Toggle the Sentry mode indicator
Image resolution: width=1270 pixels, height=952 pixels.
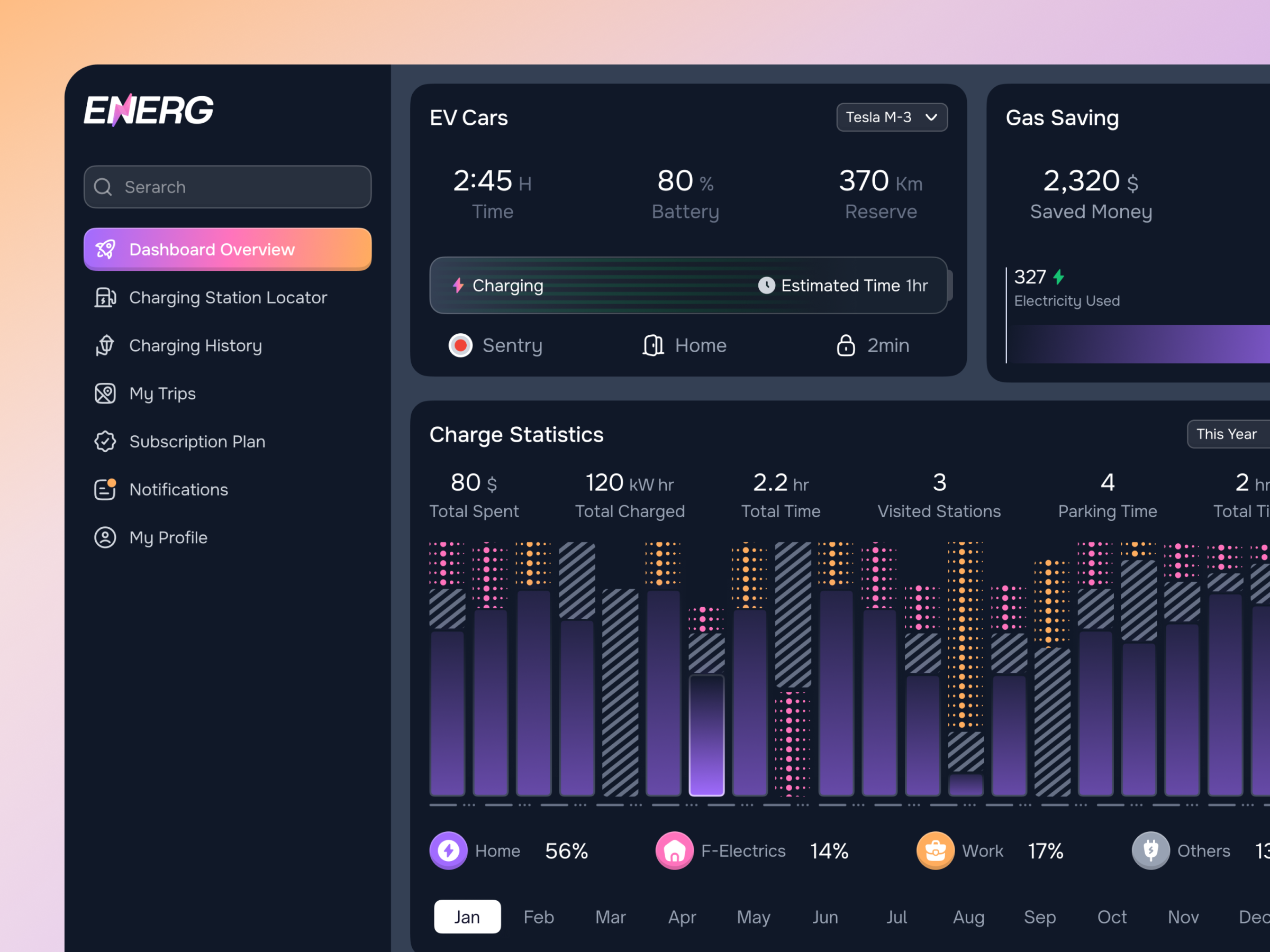click(x=460, y=345)
